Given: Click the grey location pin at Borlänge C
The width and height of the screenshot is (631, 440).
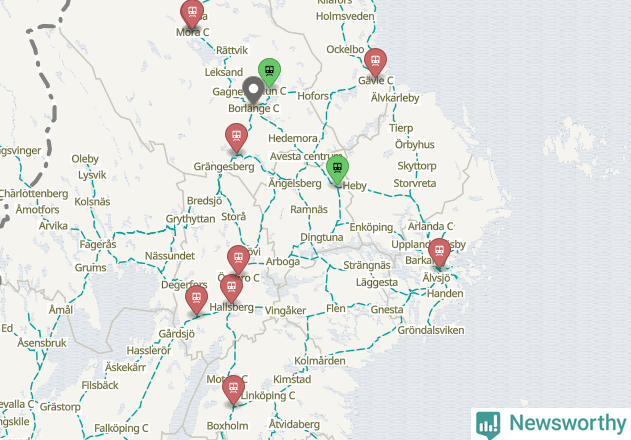Looking at the screenshot, I should click(254, 90).
